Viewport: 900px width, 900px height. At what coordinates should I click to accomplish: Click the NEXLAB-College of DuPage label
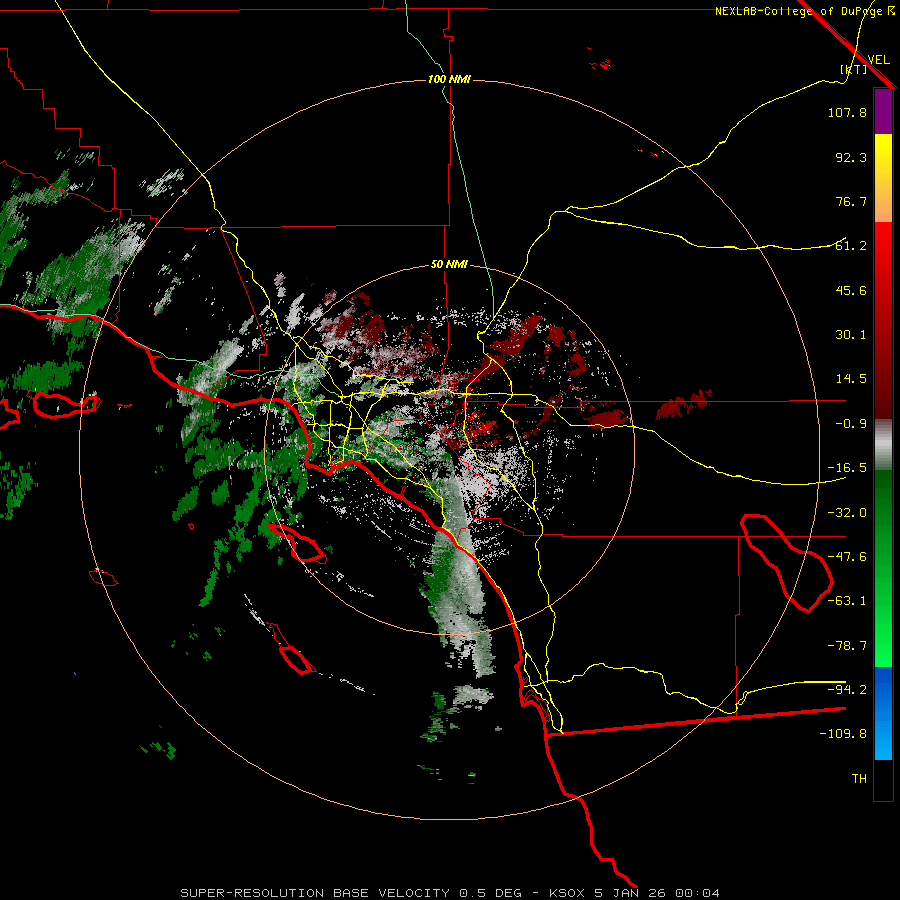(x=805, y=11)
